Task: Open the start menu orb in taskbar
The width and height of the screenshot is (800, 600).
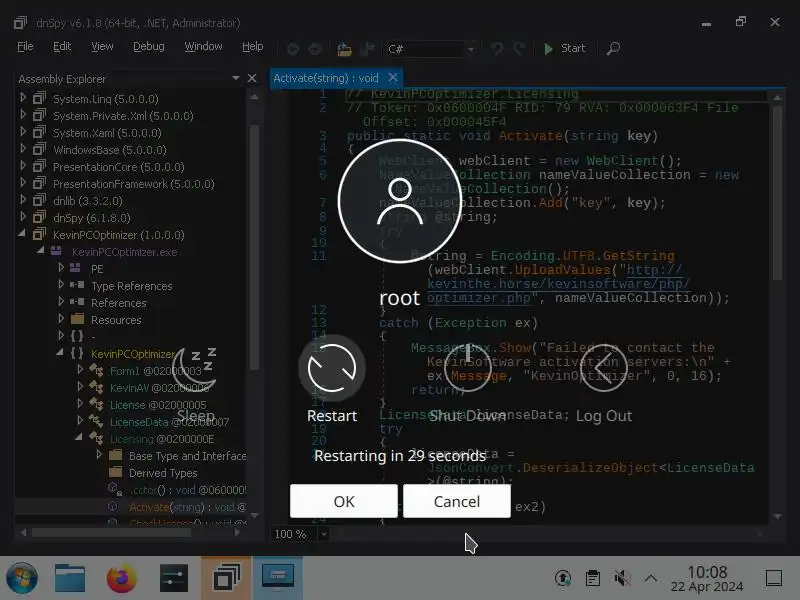Action: 21,578
